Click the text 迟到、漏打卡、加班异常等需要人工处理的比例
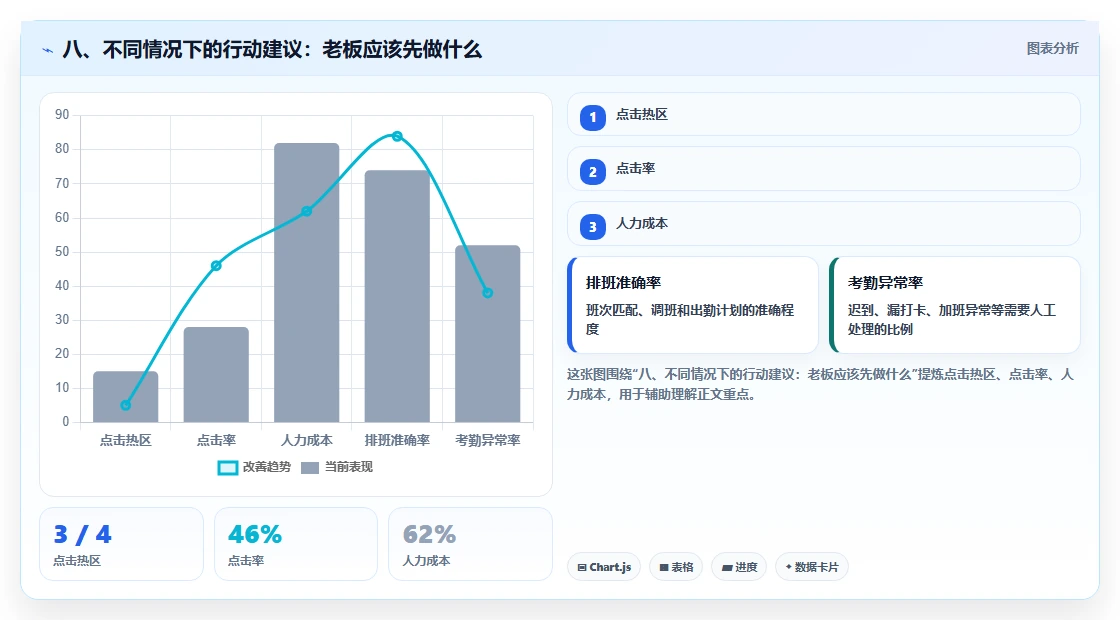The height and width of the screenshot is (620, 1120). (951, 320)
